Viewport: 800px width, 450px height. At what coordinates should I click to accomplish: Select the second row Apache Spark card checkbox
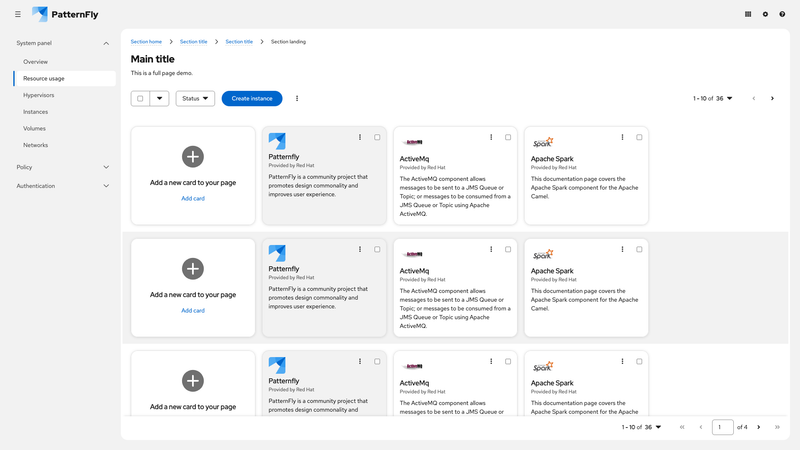pos(639,249)
